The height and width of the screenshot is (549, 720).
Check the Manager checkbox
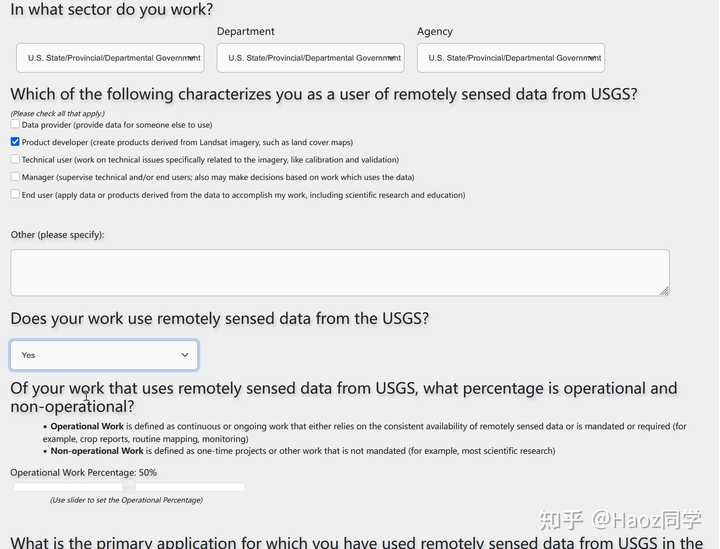15,177
